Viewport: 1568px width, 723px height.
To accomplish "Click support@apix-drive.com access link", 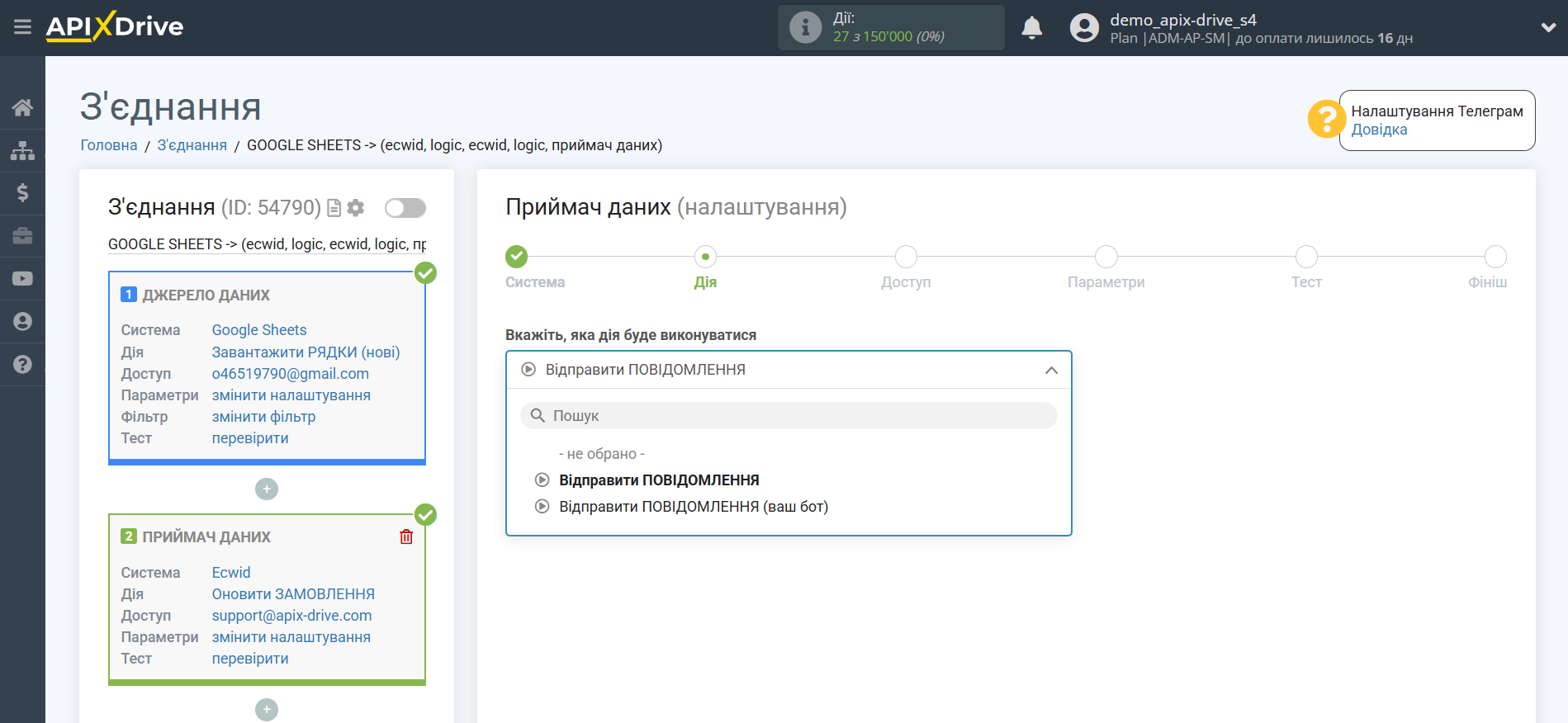I will point(292,616).
